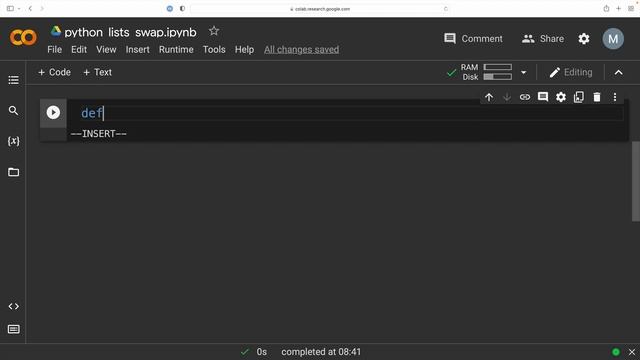Run the code cell

tap(53, 112)
